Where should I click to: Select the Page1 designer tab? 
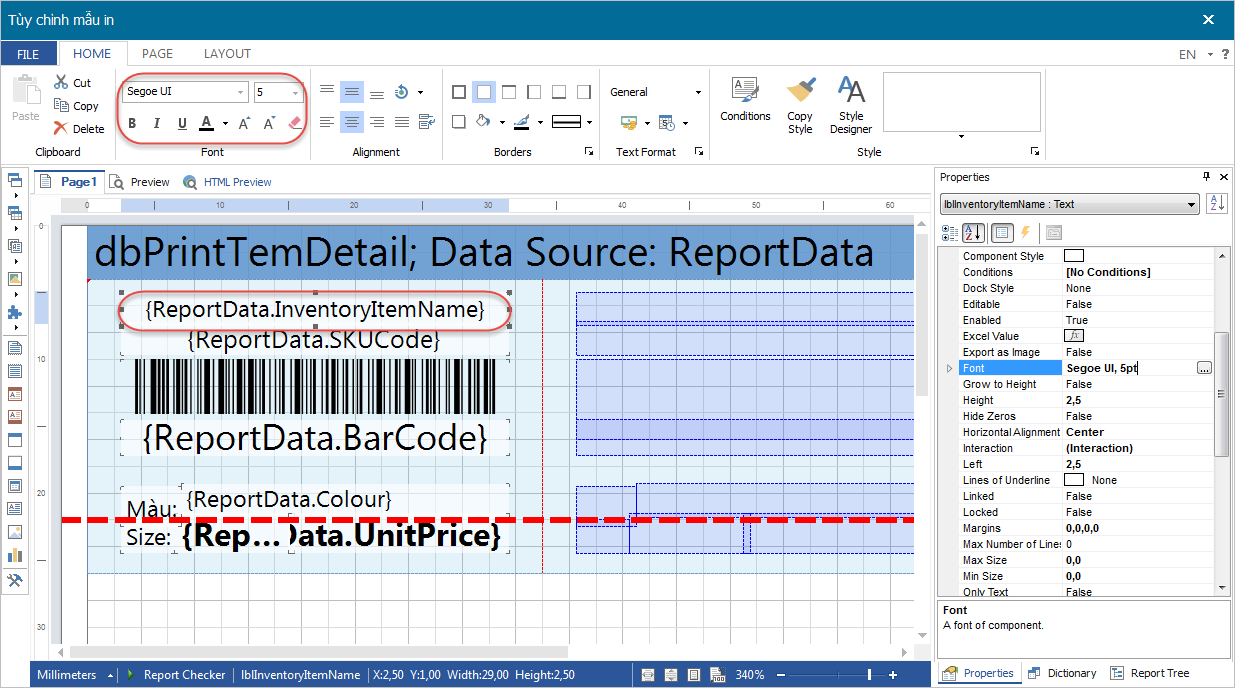pyautogui.click(x=68, y=182)
